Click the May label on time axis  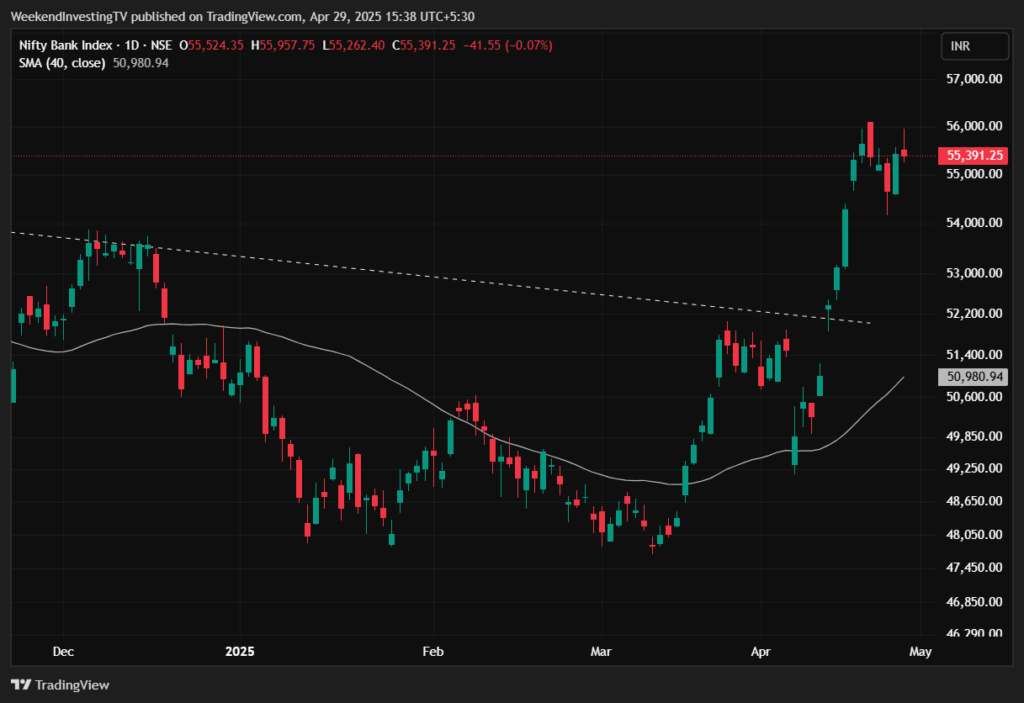tap(920, 651)
